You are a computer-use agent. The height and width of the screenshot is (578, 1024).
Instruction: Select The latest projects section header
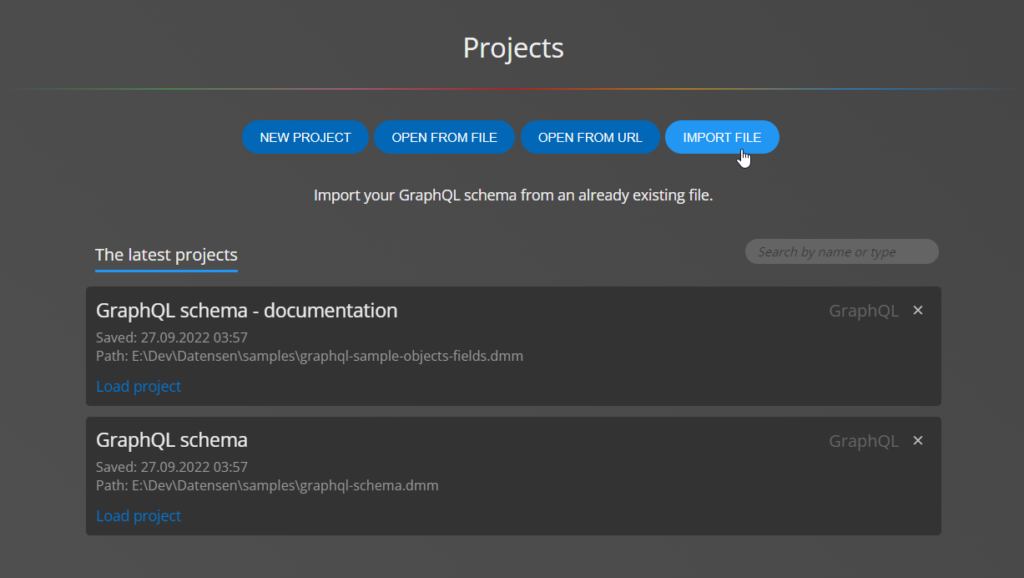pos(166,254)
